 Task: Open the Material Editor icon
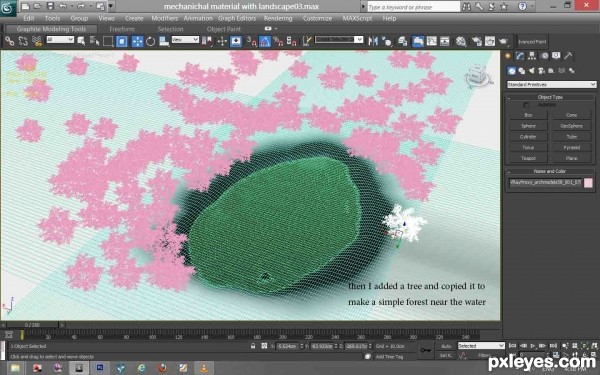[x=461, y=41]
